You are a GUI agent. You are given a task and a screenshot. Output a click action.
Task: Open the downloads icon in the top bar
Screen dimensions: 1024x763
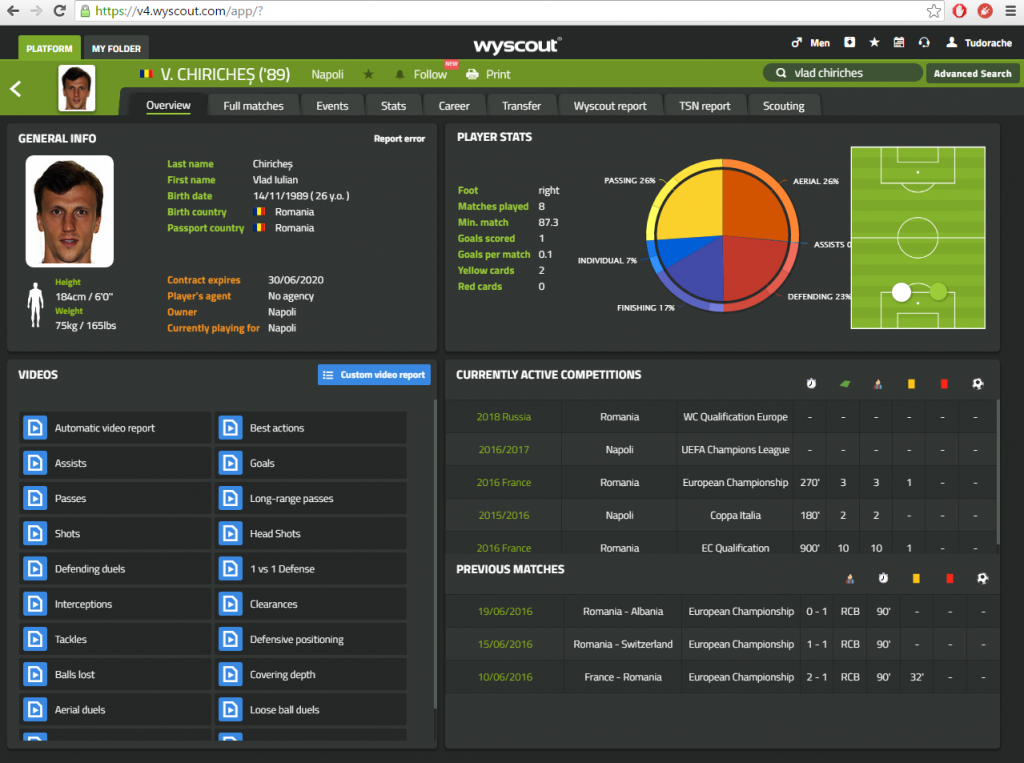click(850, 43)
